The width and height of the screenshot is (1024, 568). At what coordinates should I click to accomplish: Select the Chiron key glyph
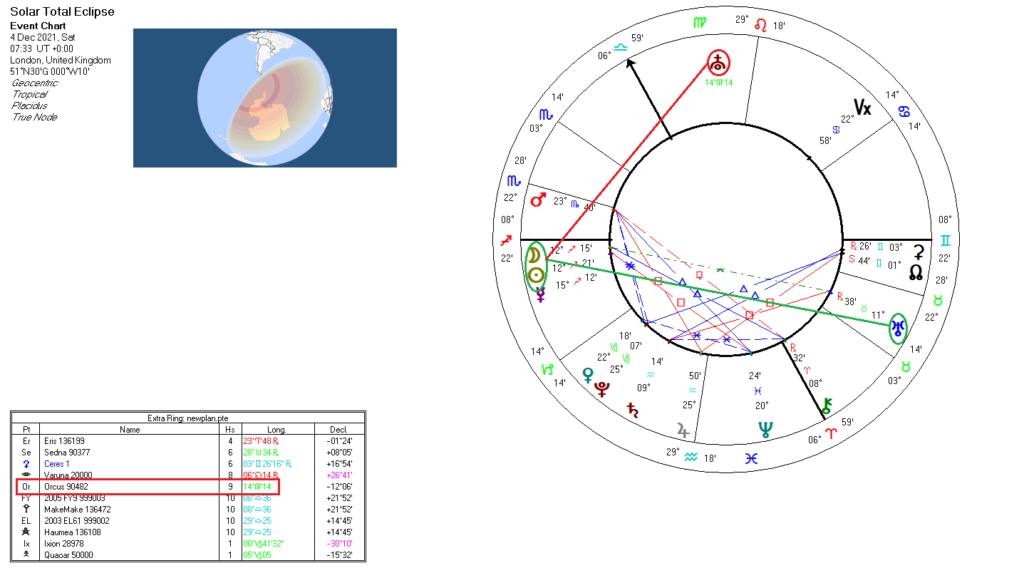pyautogui.click(x=826, y=405)
